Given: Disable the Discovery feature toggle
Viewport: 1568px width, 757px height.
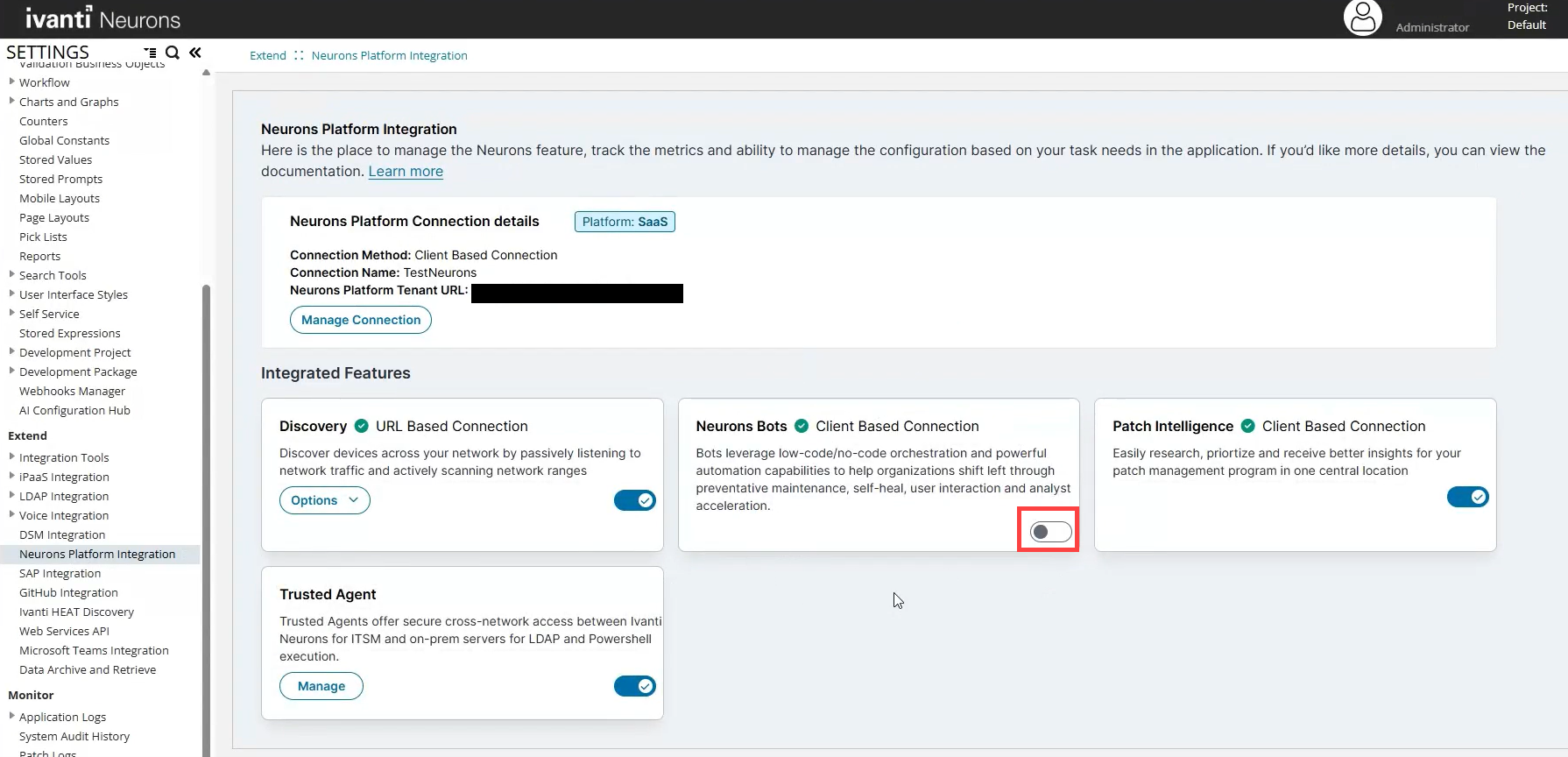Looking at the screenshot, I should click(634, 500).
